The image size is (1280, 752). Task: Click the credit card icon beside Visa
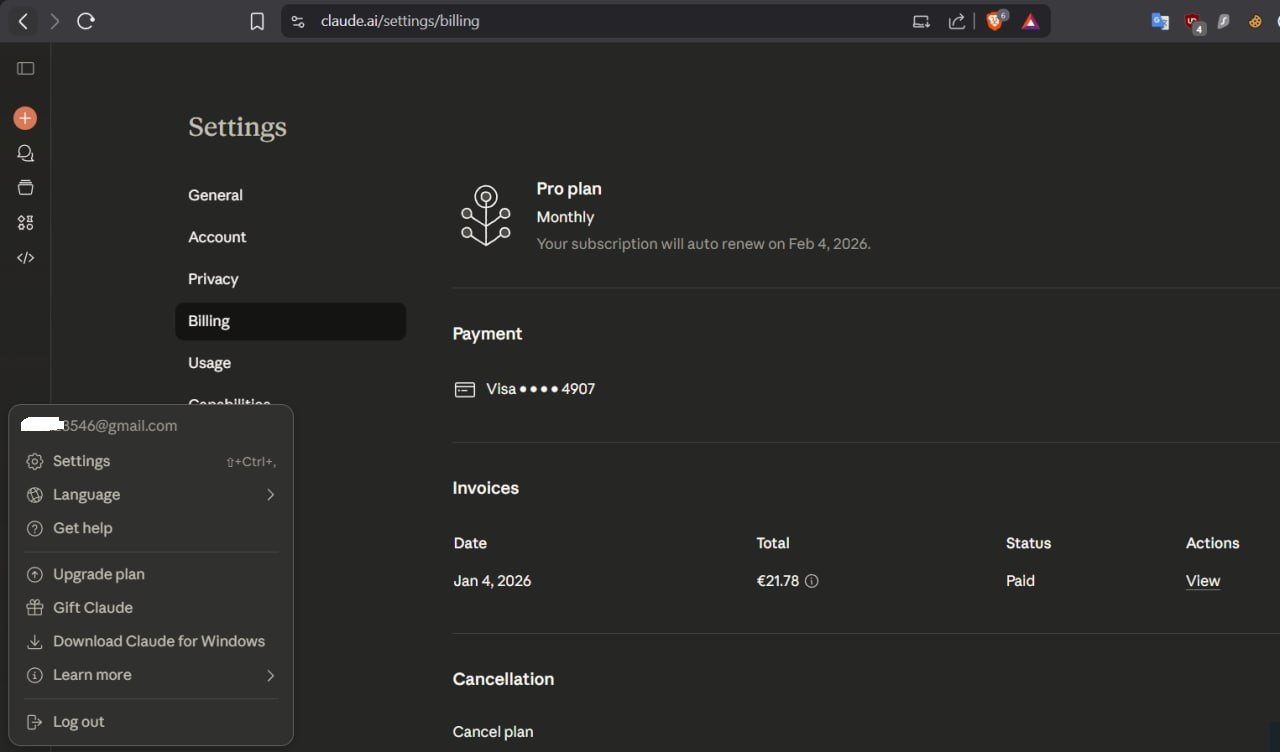pos(465,389)
